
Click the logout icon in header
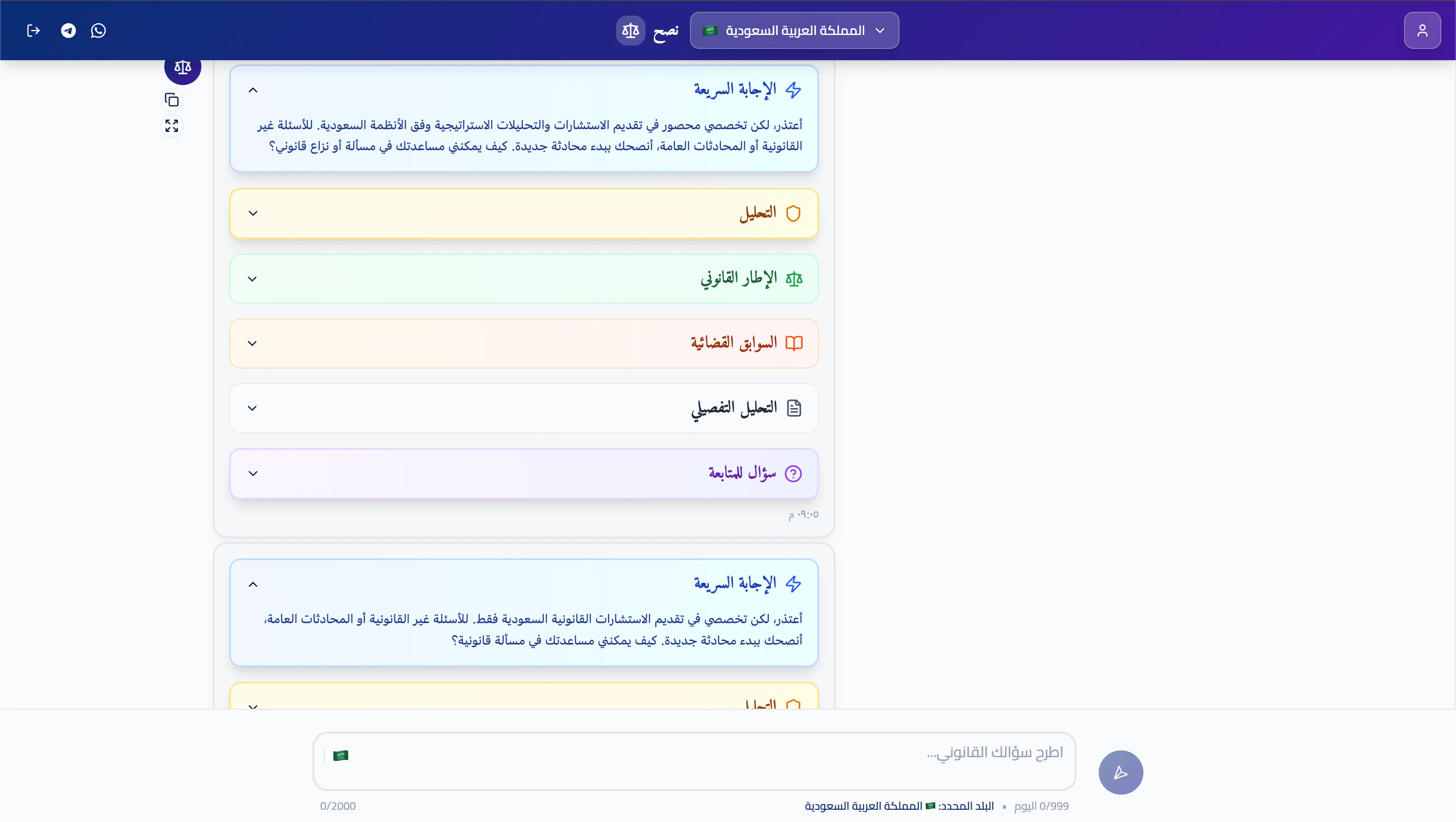[33, 30]
